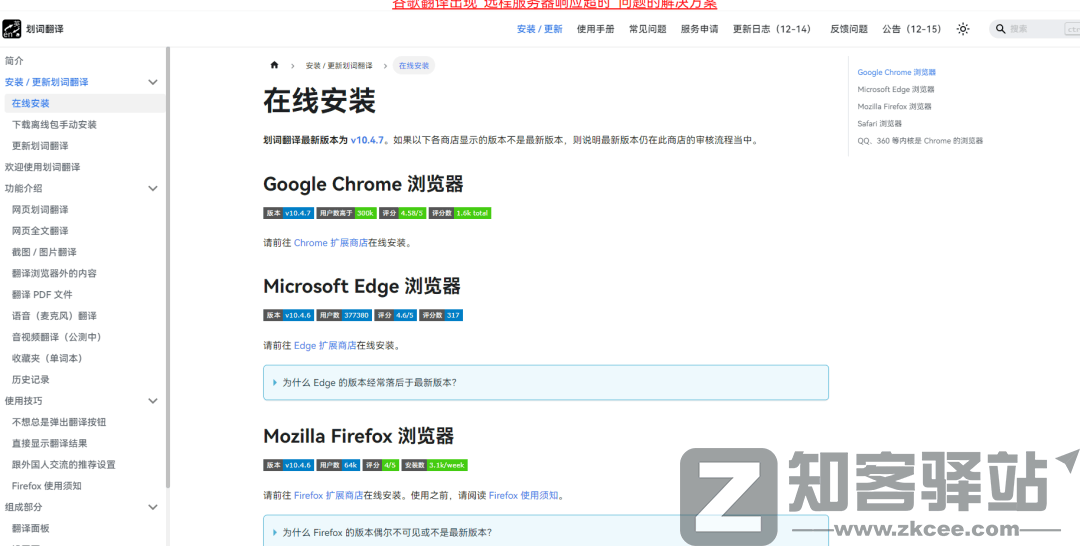The width and height of the screenshot is (1080, 546).
Task: Click the search magnifier icon
Action: [1000, 29]
